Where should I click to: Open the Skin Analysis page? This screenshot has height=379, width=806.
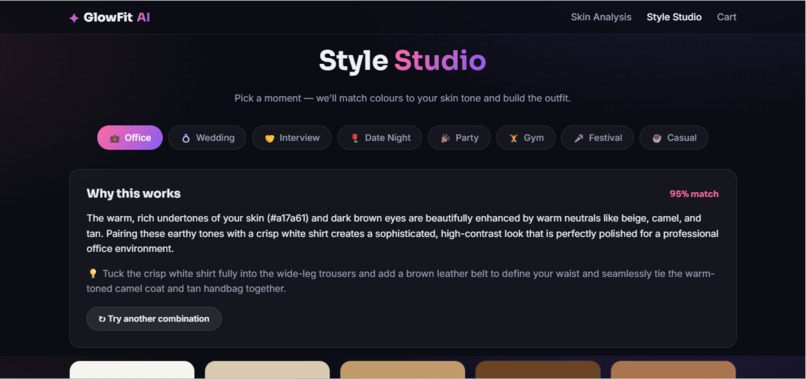[x=601, y=17]
